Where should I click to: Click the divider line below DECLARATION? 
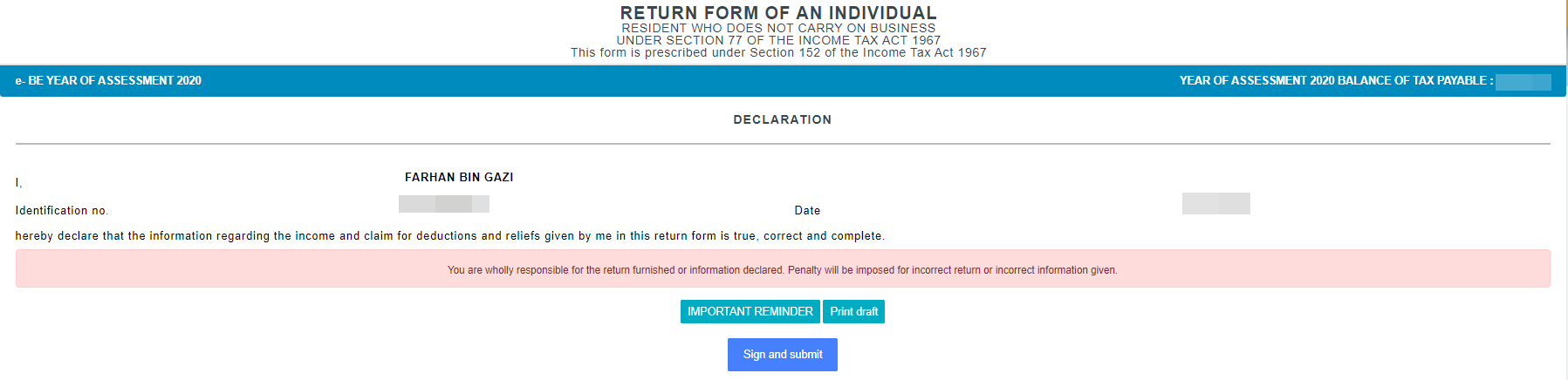pyautogui.click(x=782, y=144)
